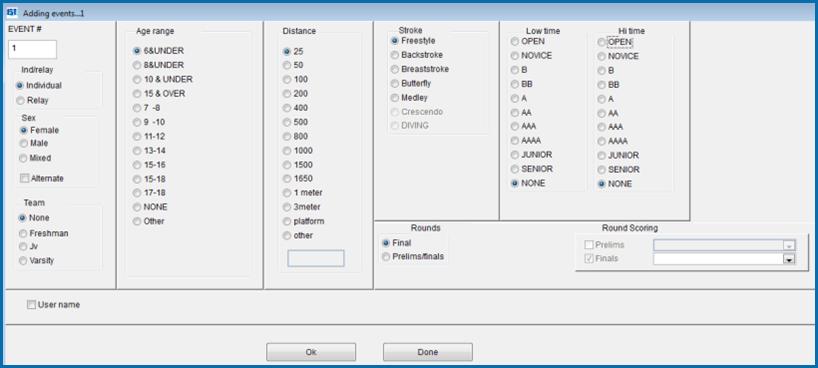
Task: Select other under Distance
Action: [x=298, y=235]
